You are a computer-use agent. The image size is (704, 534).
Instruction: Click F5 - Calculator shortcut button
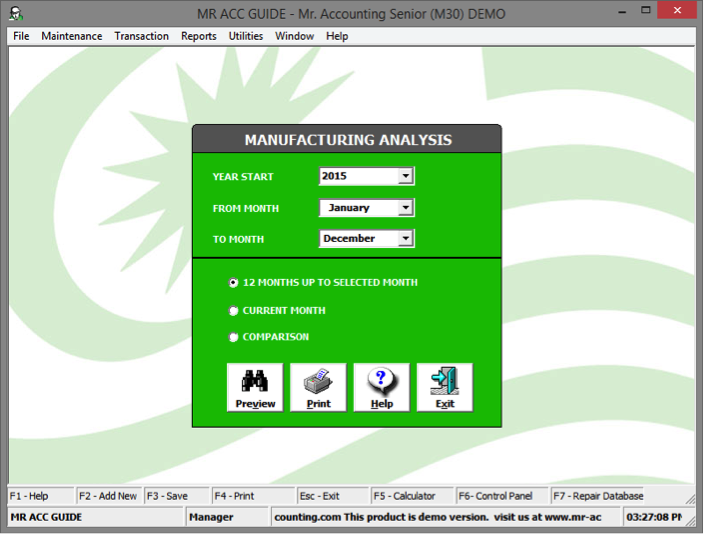pos(413,496)
